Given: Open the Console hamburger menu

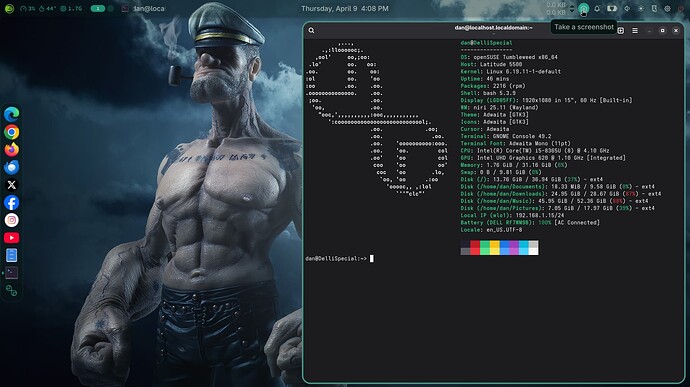Looking at the screenshot, I should [635, 30].
